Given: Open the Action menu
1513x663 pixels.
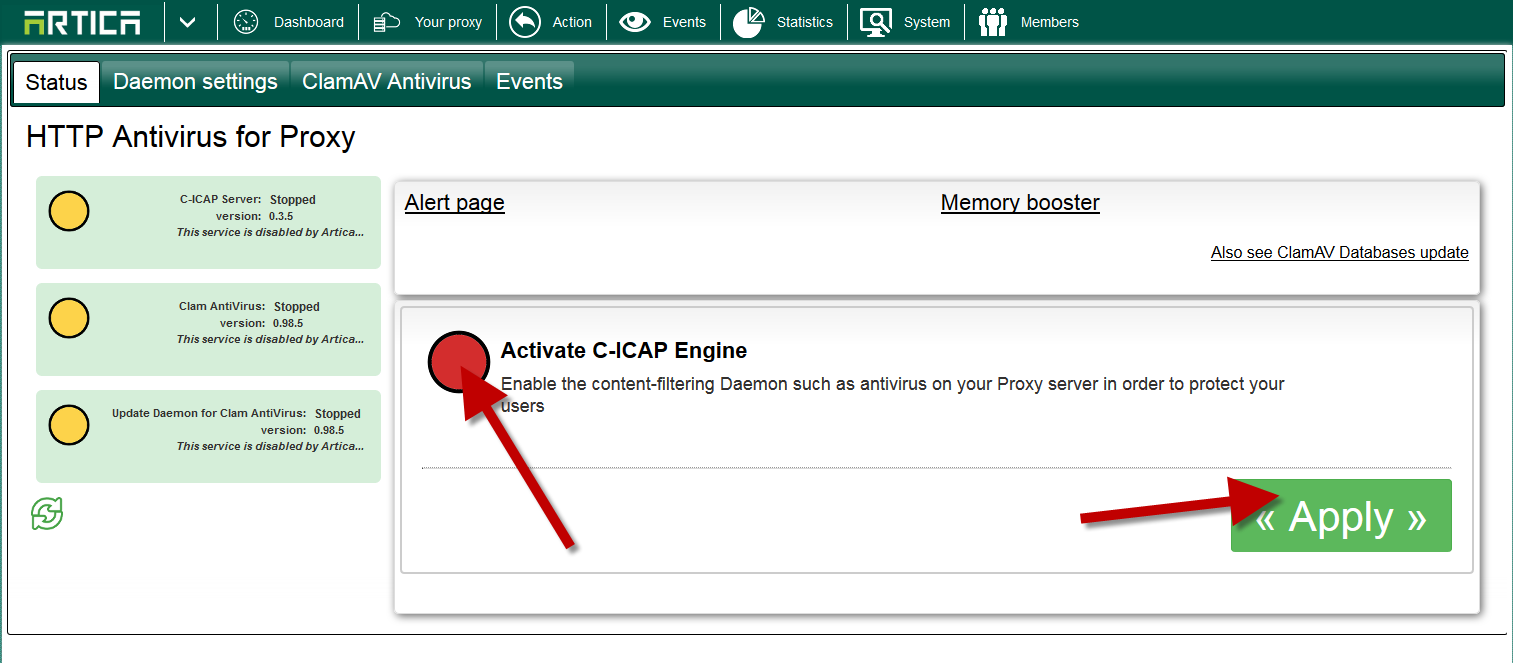Looking at the screenshot, I should [572, 22].
